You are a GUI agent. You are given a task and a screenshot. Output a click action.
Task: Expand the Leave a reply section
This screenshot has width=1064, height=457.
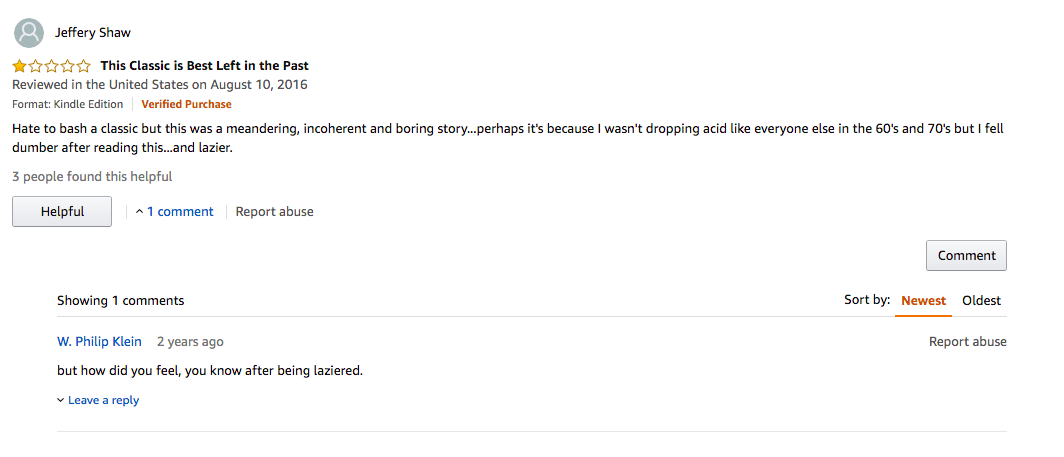click(98, 400)
